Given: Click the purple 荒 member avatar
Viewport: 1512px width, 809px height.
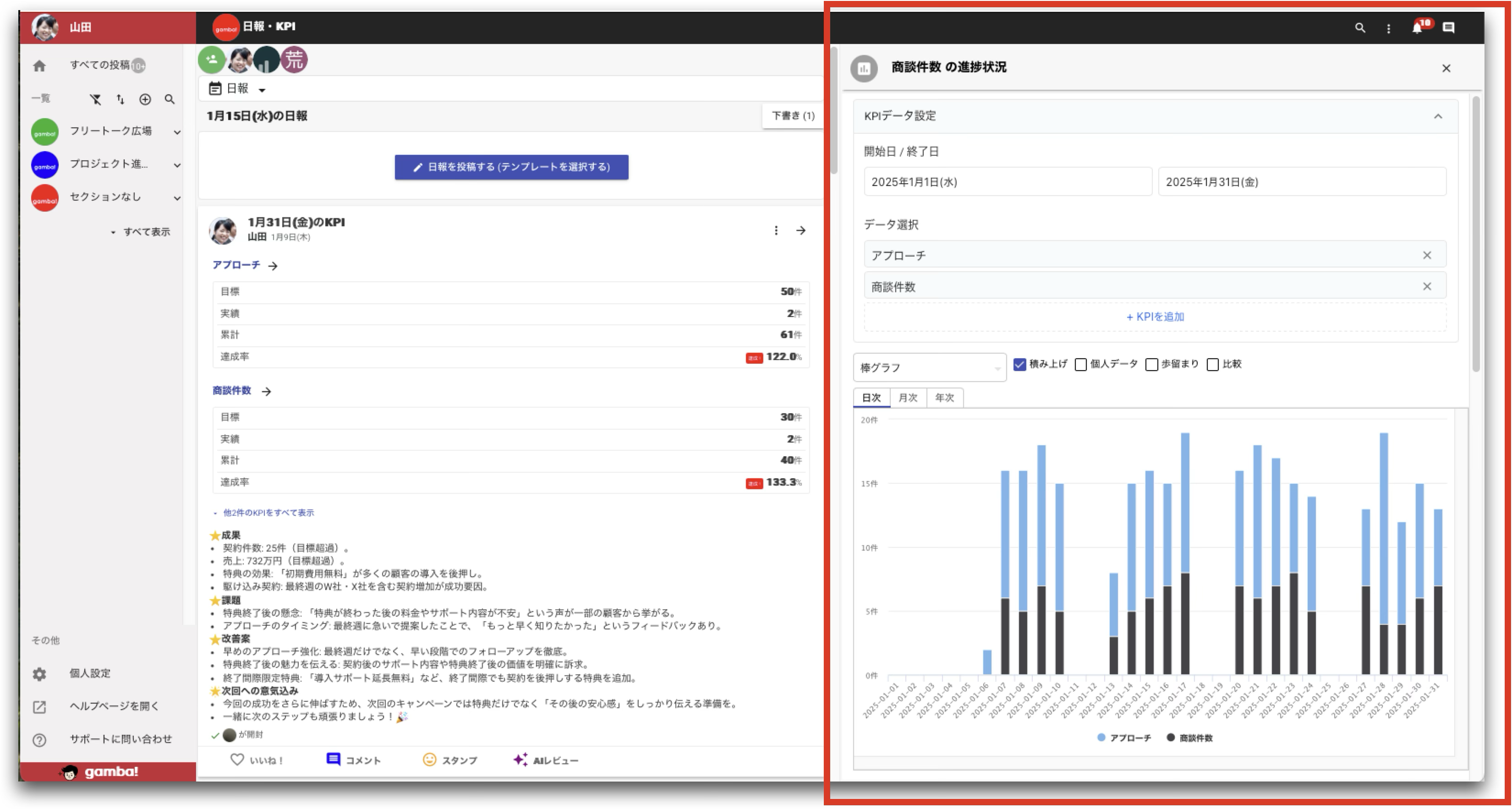Looking at the screenshot, I should point(294,60).
